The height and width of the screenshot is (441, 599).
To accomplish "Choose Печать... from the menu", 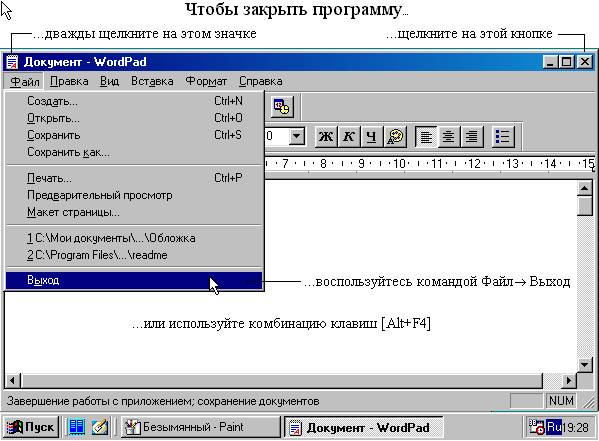I will (x=134, y=178).
